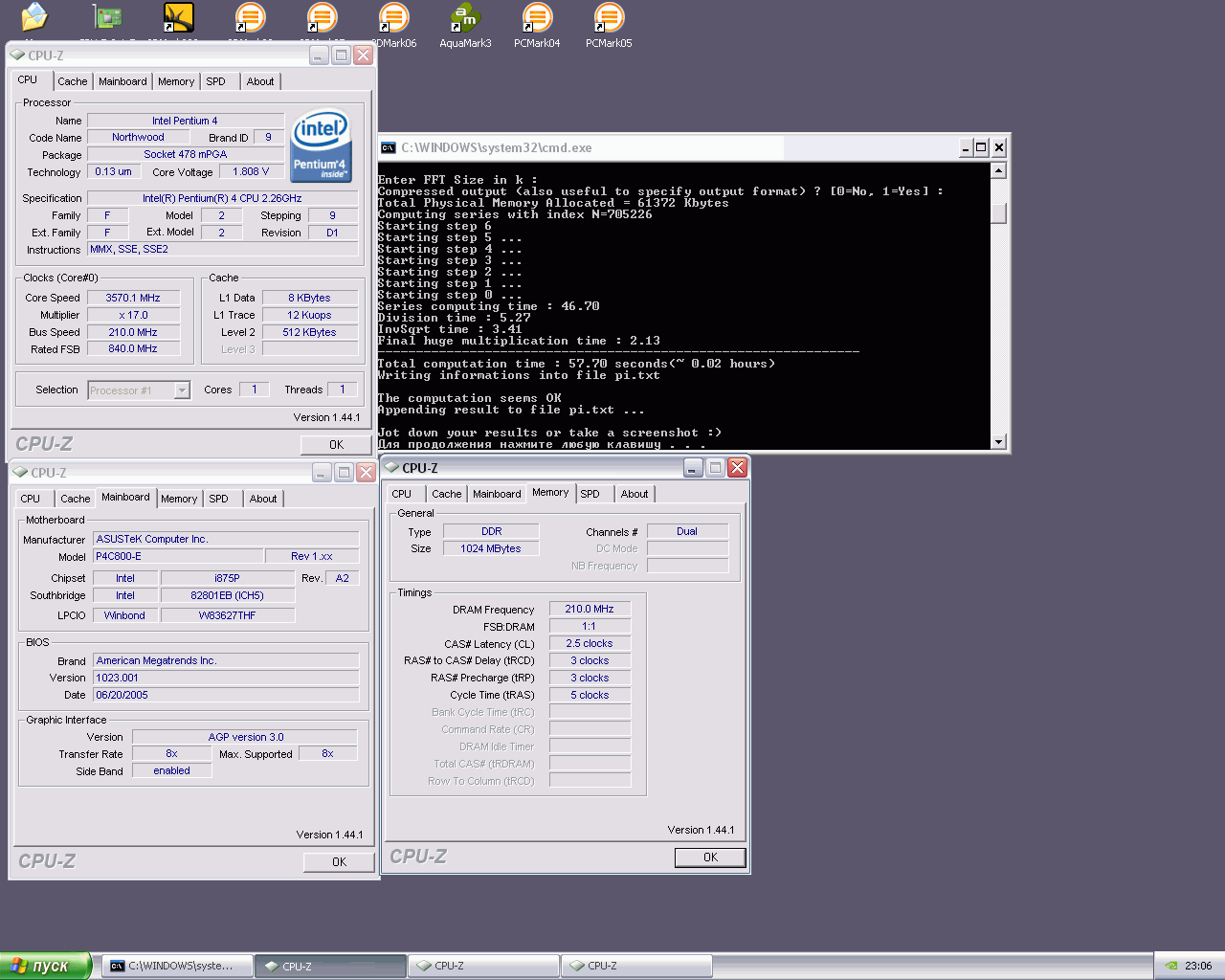Close the Memory CPU-Z window
This screenshot has width=1225, height=980.
737,467
